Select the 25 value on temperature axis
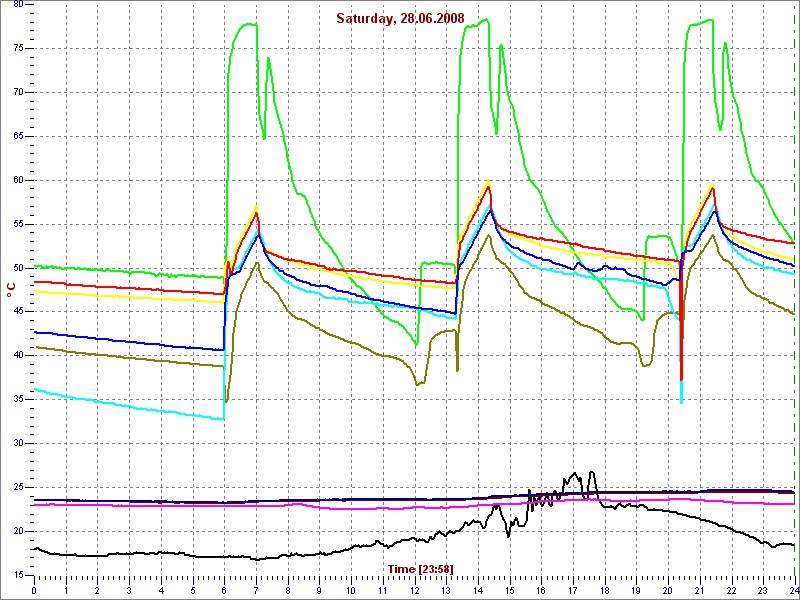The width and height of the screenshot is (800, 600). pos(17,488)
